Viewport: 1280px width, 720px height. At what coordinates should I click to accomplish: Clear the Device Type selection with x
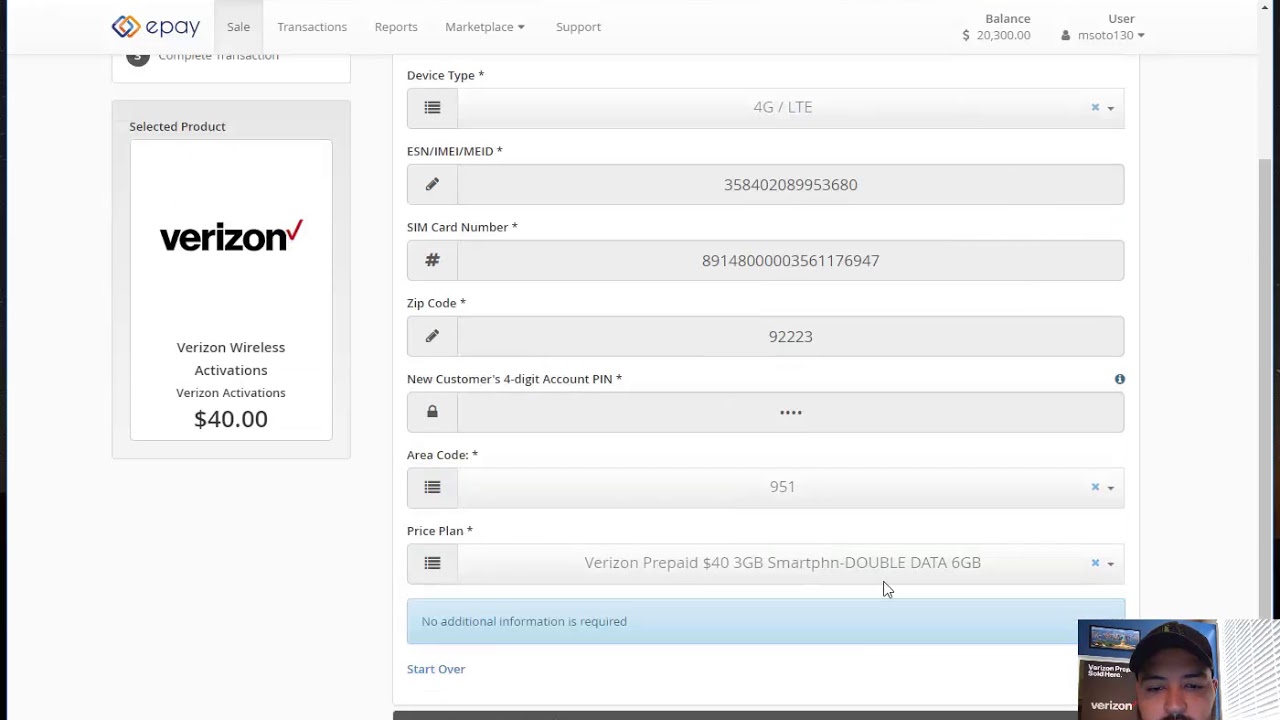point(1095,107)
